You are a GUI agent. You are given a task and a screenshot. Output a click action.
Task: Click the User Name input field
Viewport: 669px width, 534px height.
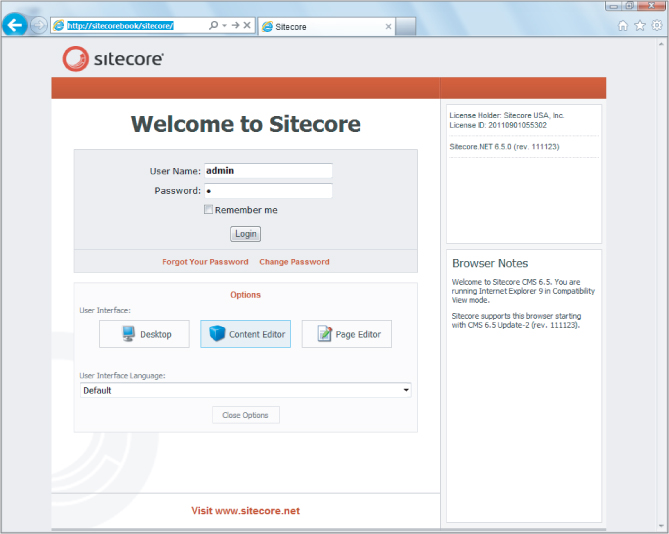pyautogui.click(x=268, y=171)
